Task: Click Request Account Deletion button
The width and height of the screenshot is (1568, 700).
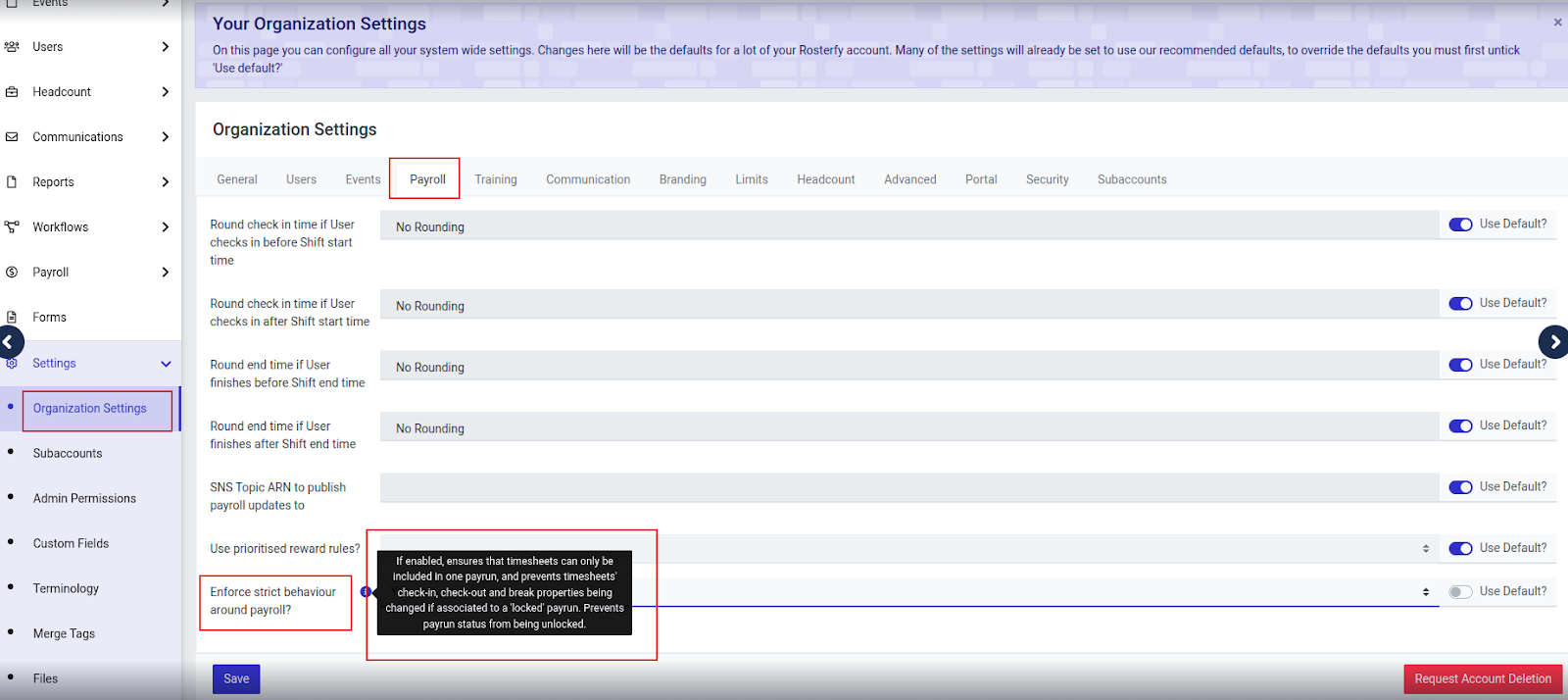Action: (1483, 678)
